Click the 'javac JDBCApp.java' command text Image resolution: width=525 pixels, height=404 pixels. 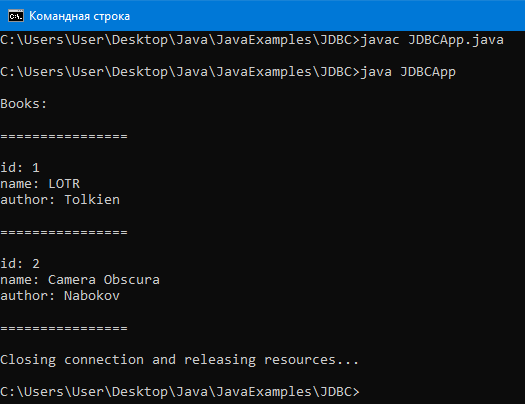[432, 40]
